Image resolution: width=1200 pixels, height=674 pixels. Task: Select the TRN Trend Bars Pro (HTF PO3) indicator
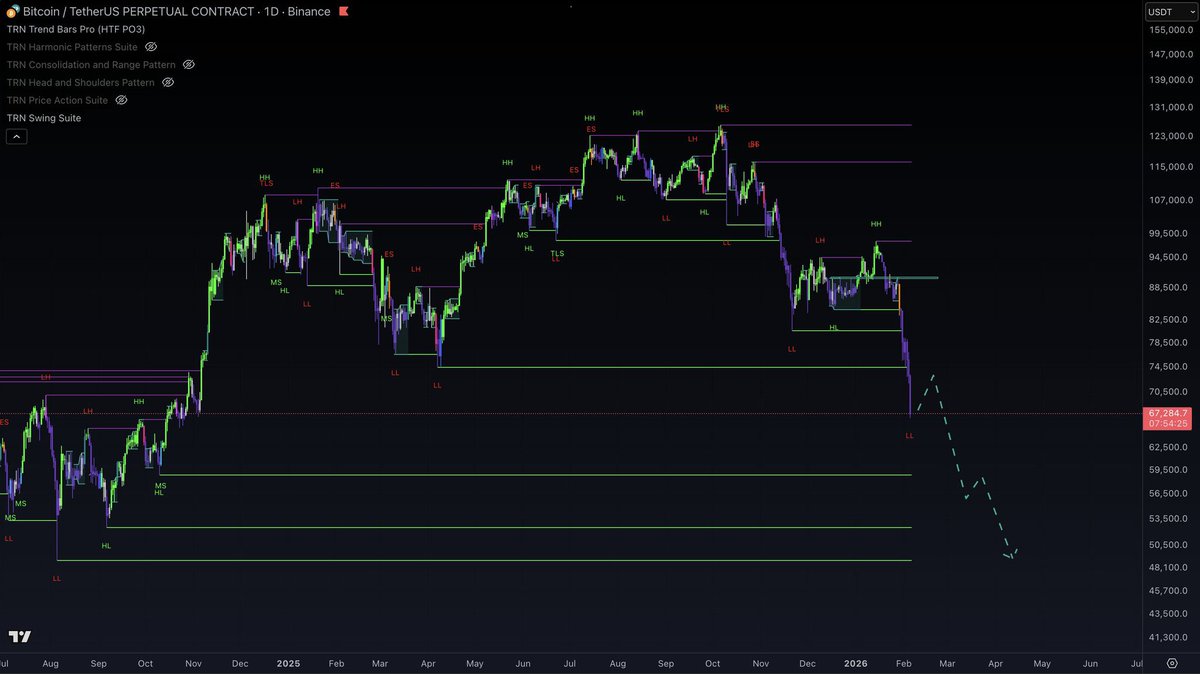tap(76, 29)
